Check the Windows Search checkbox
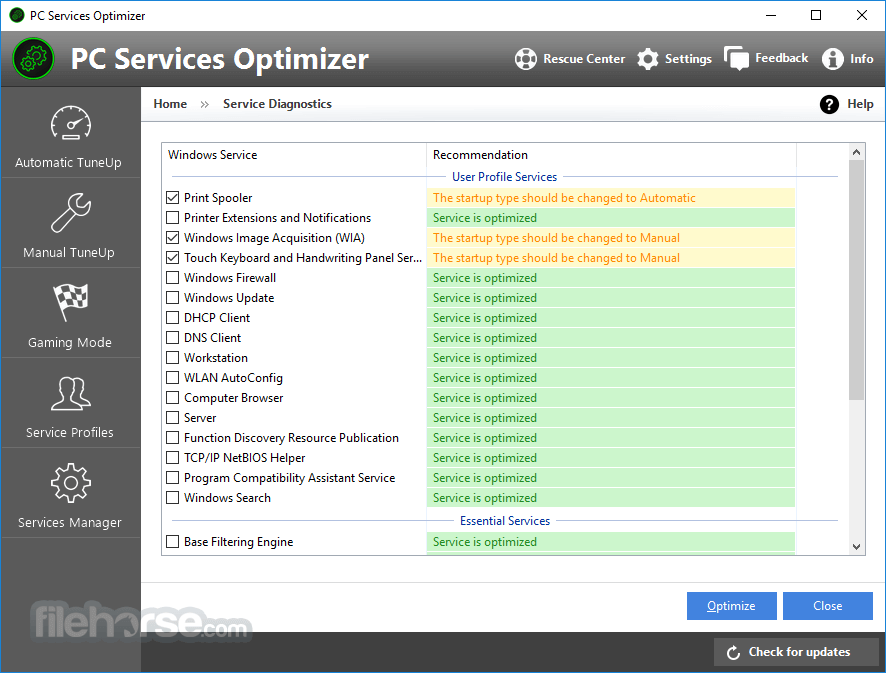 click(x=172, y=497)
